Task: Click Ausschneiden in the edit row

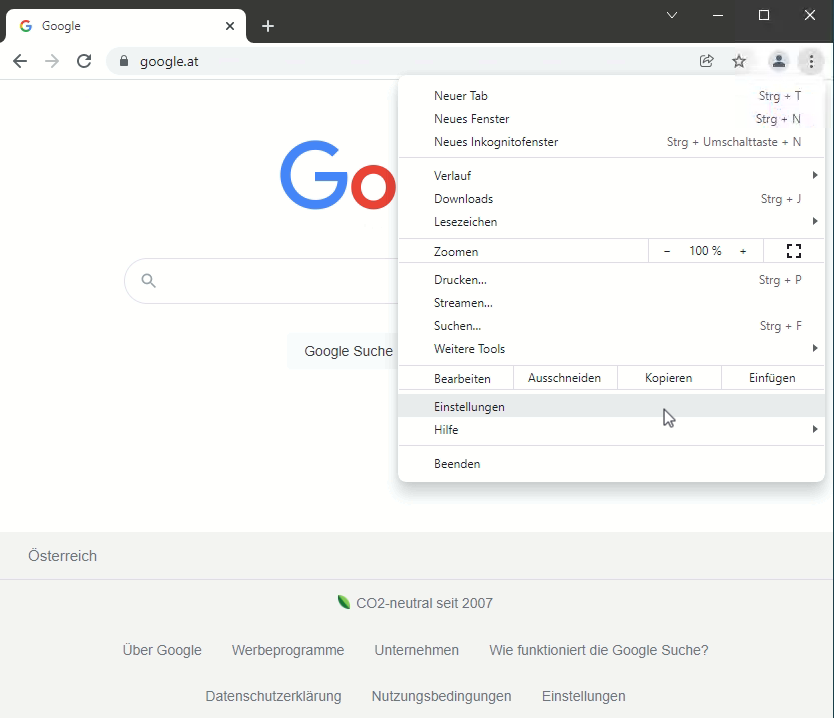Action: pyautogui.click(x=565, y=378)
